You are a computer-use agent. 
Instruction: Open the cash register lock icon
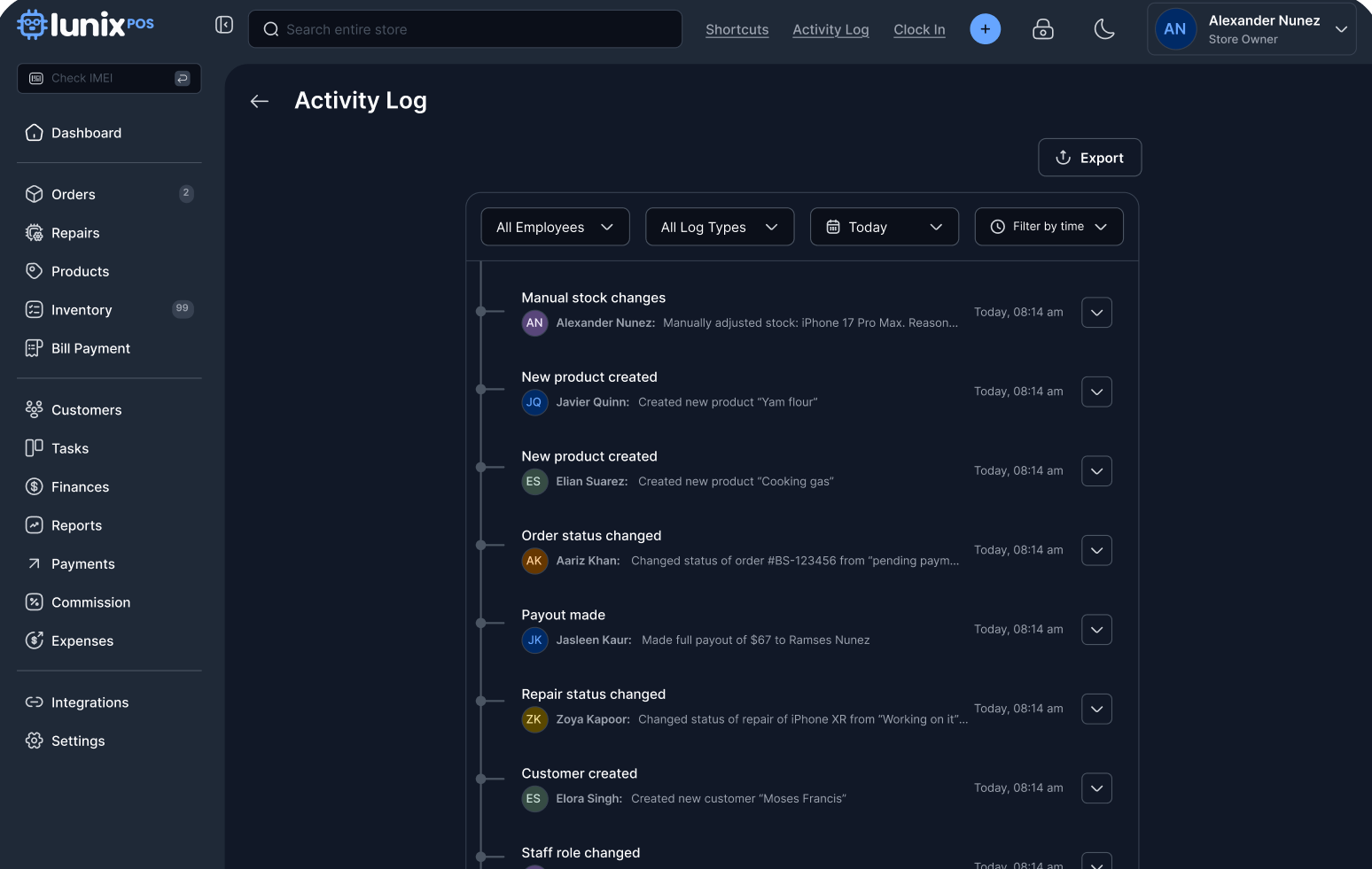tap(1043, 29)
